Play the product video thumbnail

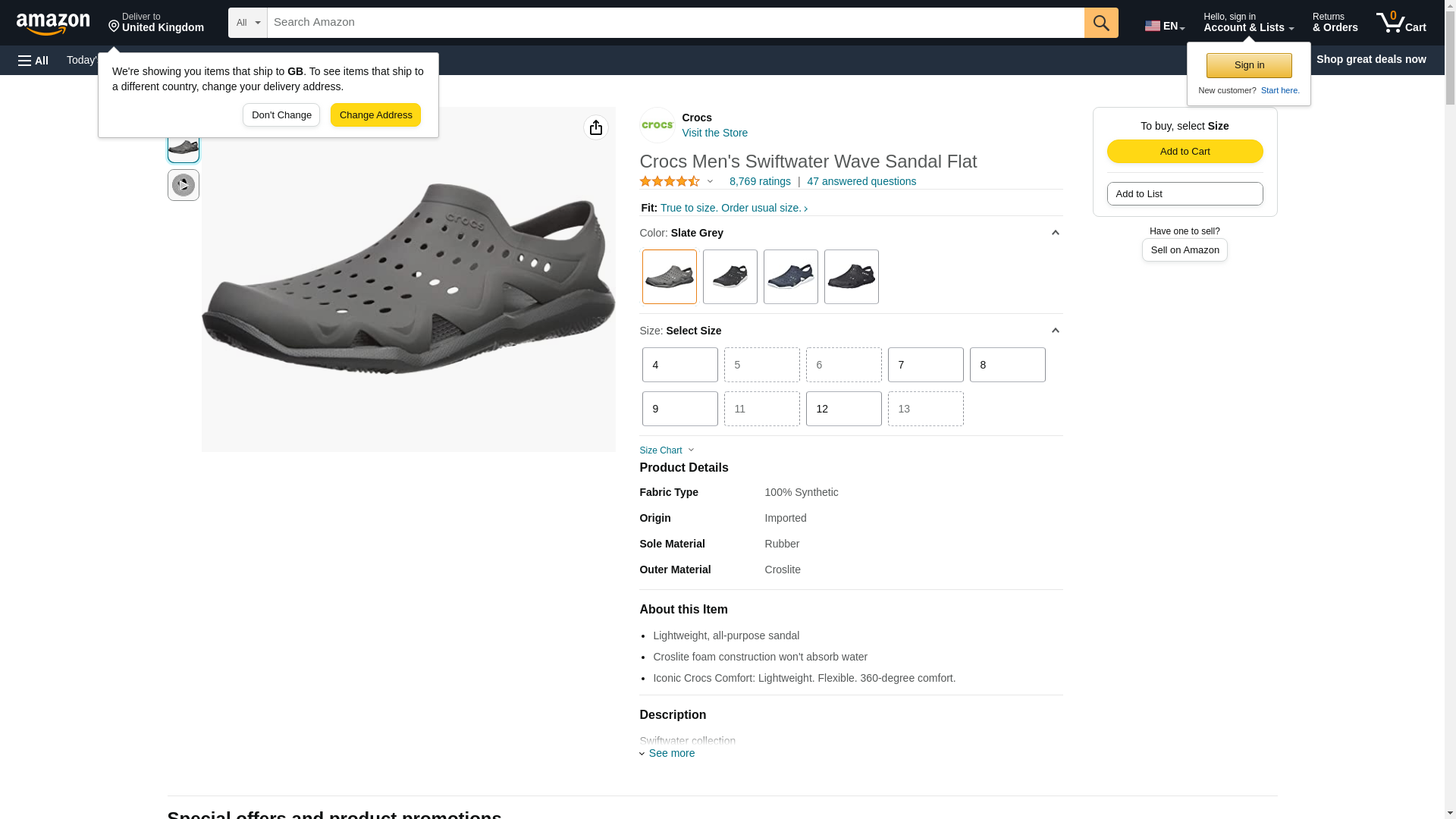[x=184, y=185]
